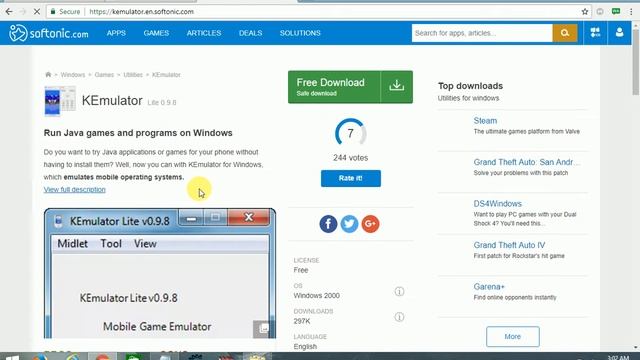Open the ARTICLES menu in the navbar

click(204, 33)
